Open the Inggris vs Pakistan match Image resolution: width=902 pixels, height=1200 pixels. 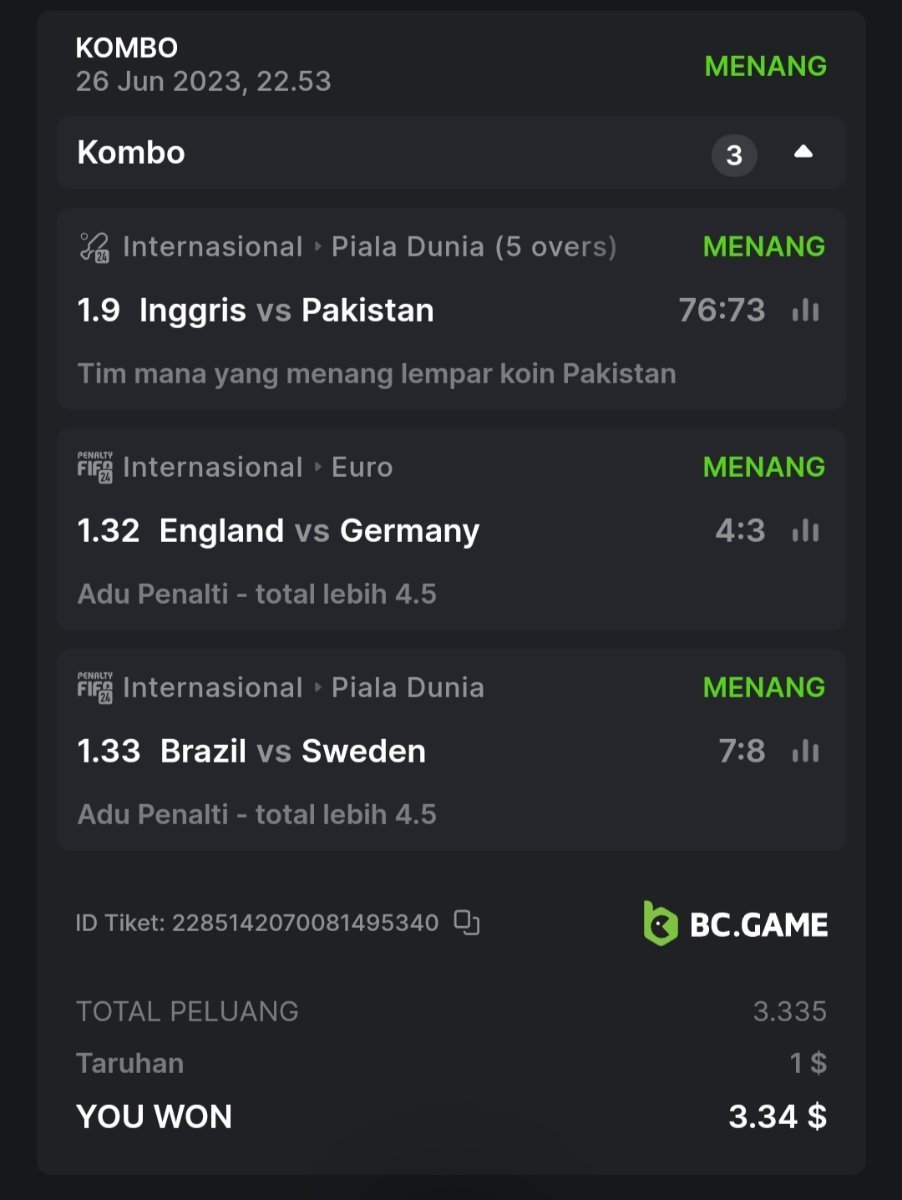pos(286,310)
